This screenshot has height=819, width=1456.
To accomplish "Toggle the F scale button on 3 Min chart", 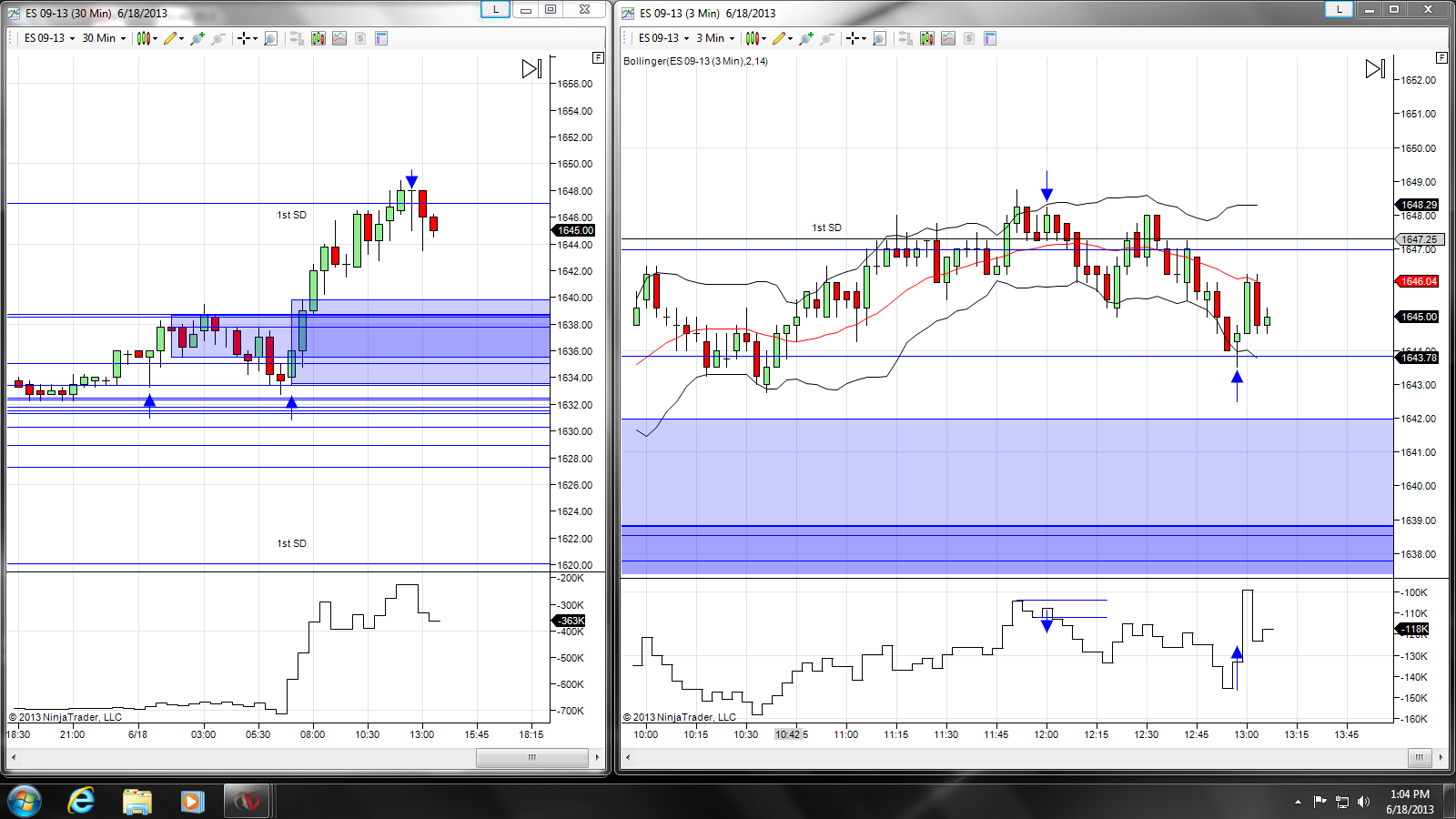I will (1441, 57).
